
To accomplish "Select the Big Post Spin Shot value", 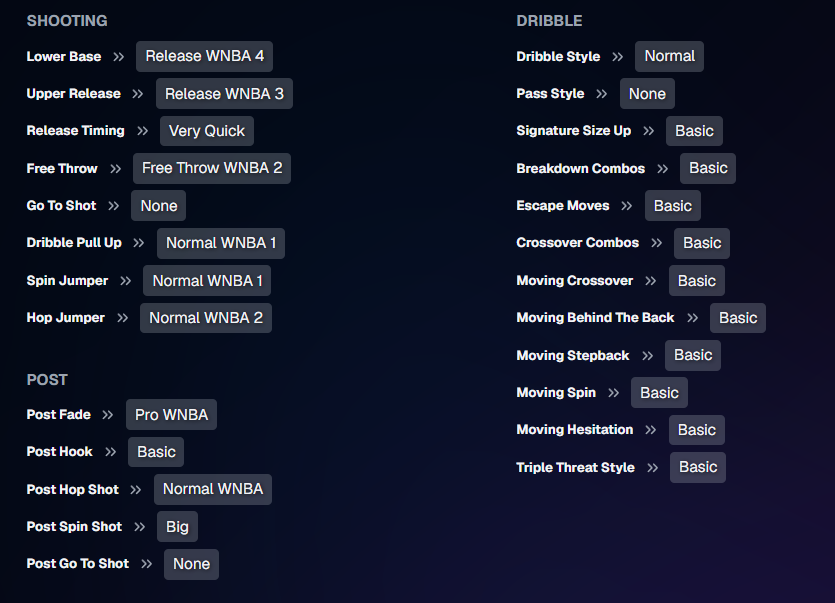I will coord(177,527).
